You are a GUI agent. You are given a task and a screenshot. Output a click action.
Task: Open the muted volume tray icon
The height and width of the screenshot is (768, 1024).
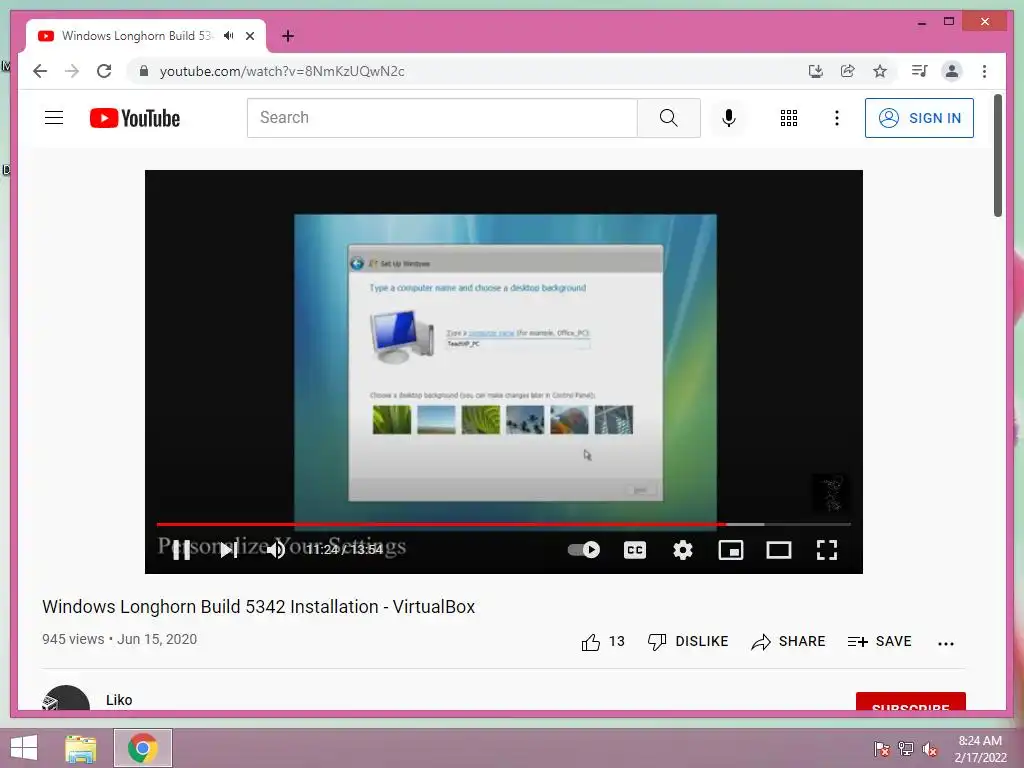point(930,748)
